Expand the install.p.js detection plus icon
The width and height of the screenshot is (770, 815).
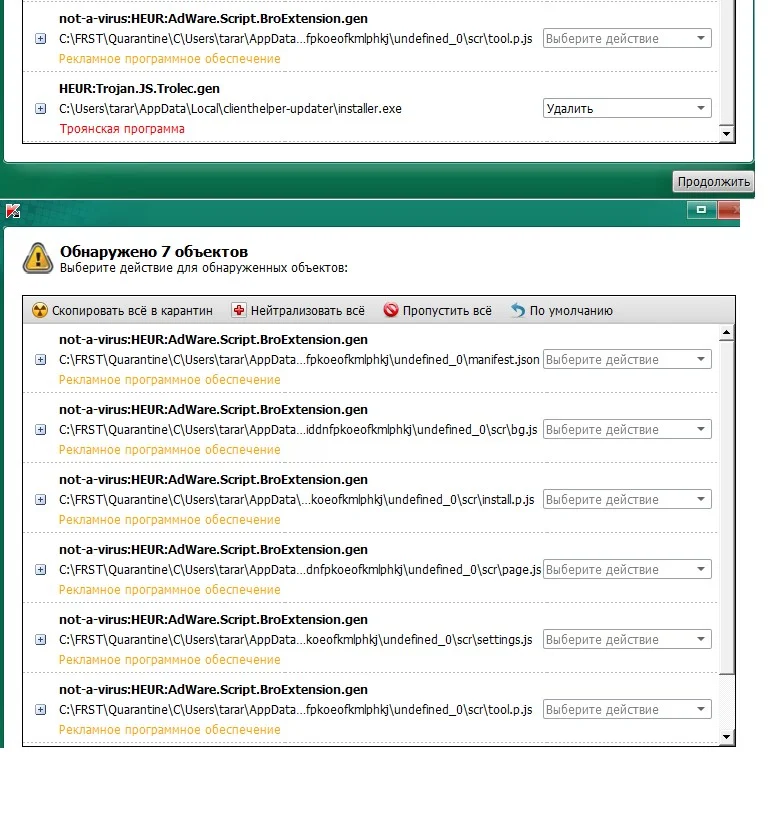coord(40,500)
